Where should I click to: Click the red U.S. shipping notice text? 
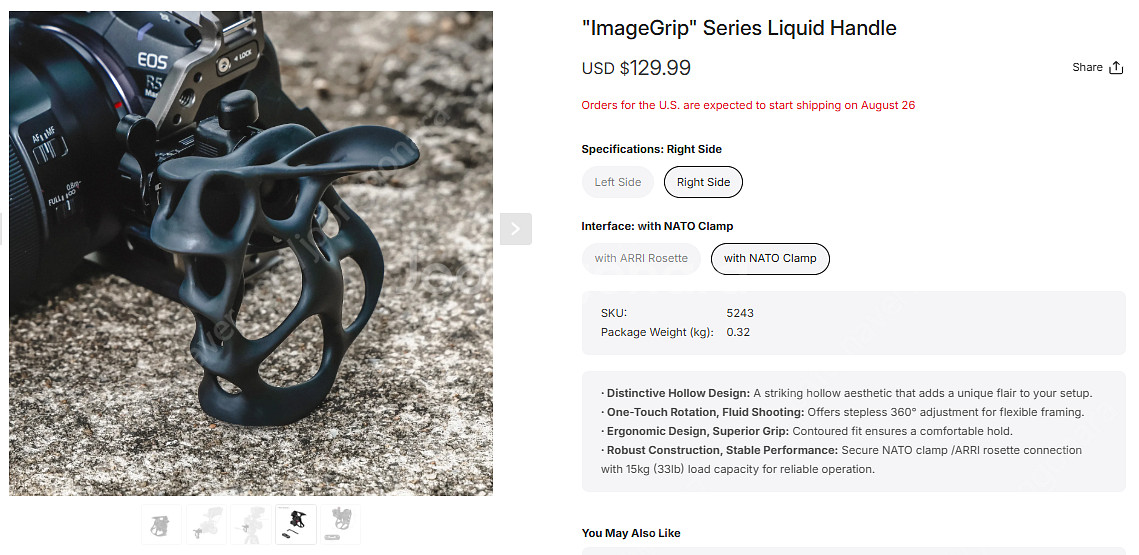(748, 105)
